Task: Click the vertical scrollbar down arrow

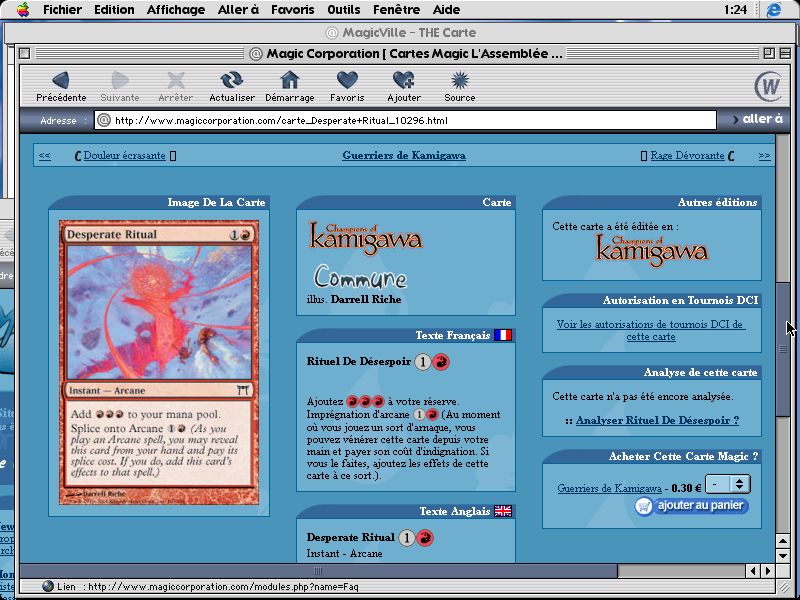Action: pyautogui.click(x=783, y=555)
